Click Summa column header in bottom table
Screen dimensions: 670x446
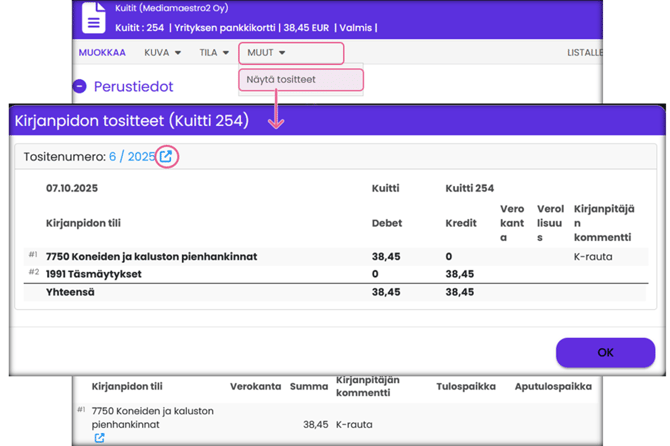point(308,386)
